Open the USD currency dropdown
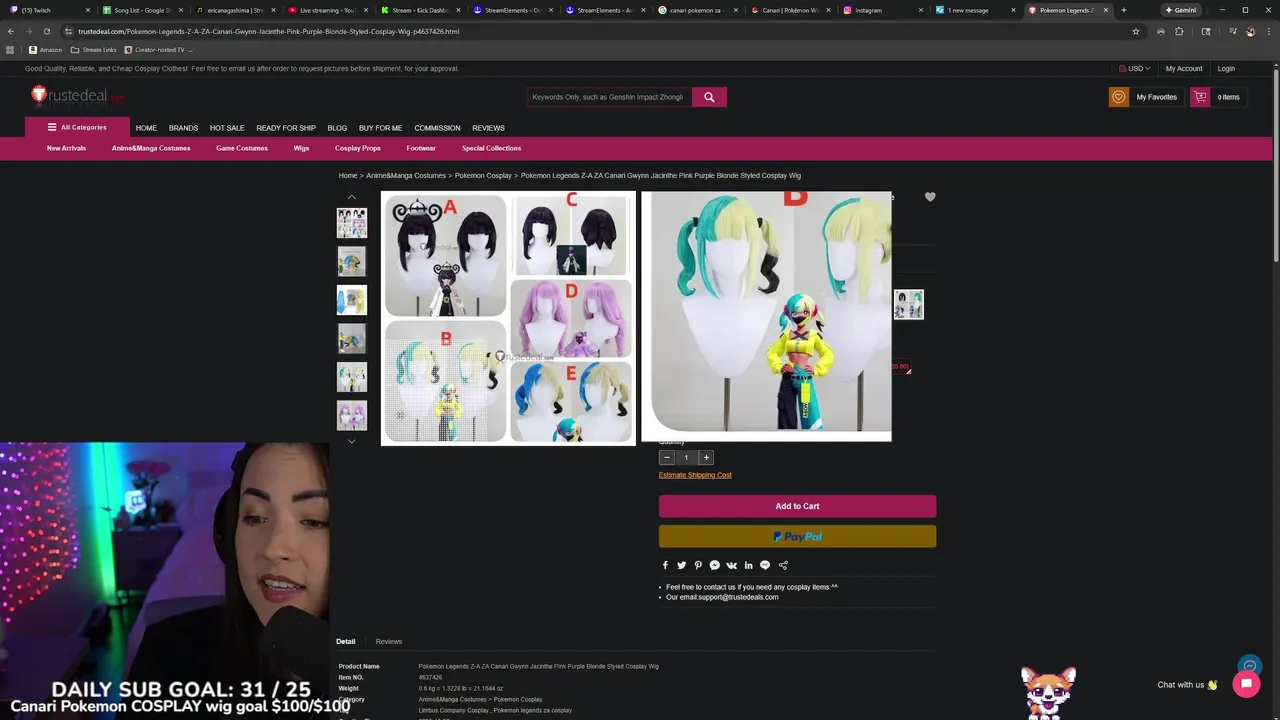Image resolution: width=1280 pixels, height=720 pixels. coord(1135,69)
